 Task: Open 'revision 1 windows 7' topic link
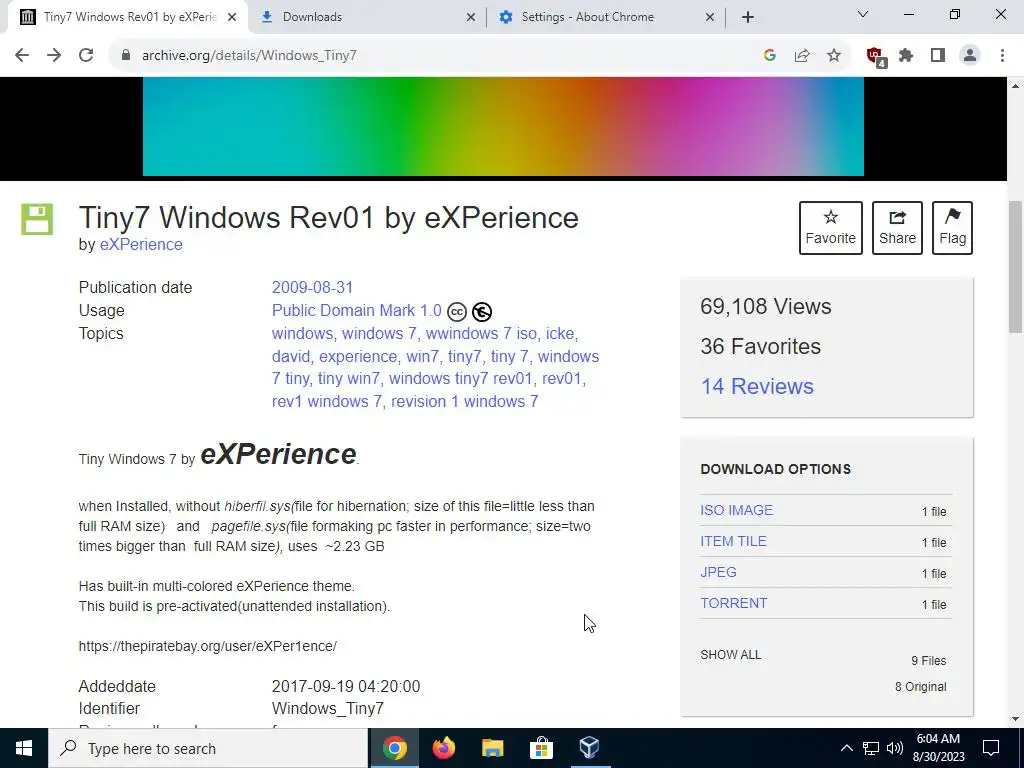[464, 402]
